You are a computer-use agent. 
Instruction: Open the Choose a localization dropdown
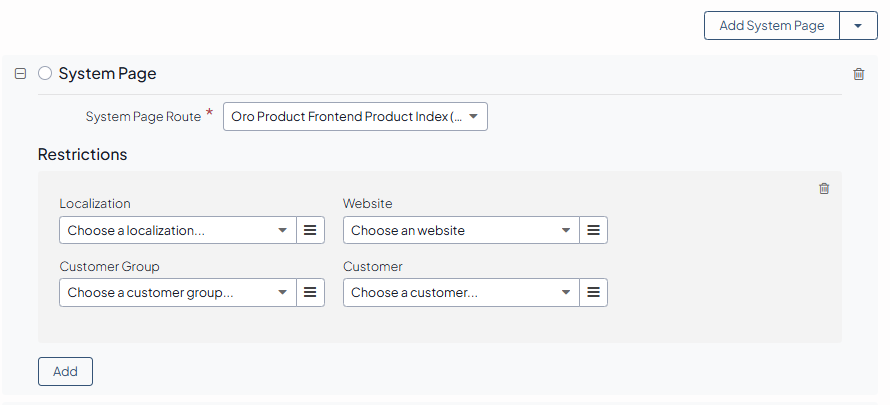177,231
